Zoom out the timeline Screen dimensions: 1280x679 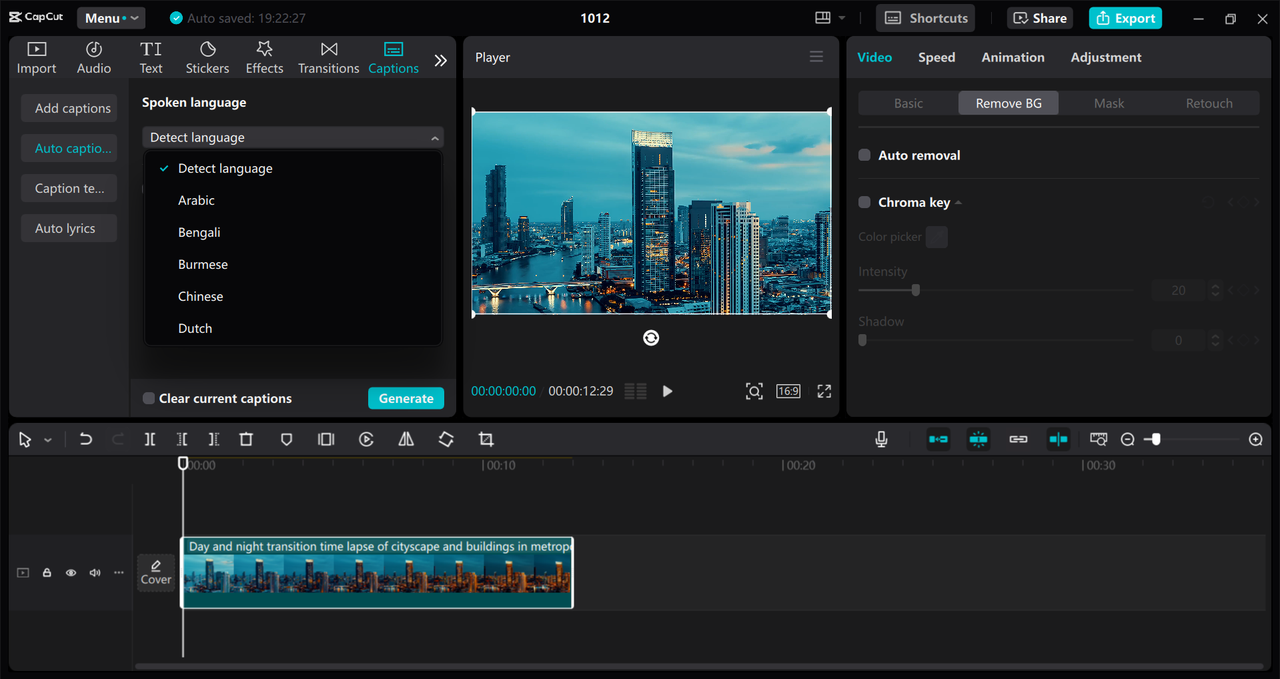[1128, 439]
